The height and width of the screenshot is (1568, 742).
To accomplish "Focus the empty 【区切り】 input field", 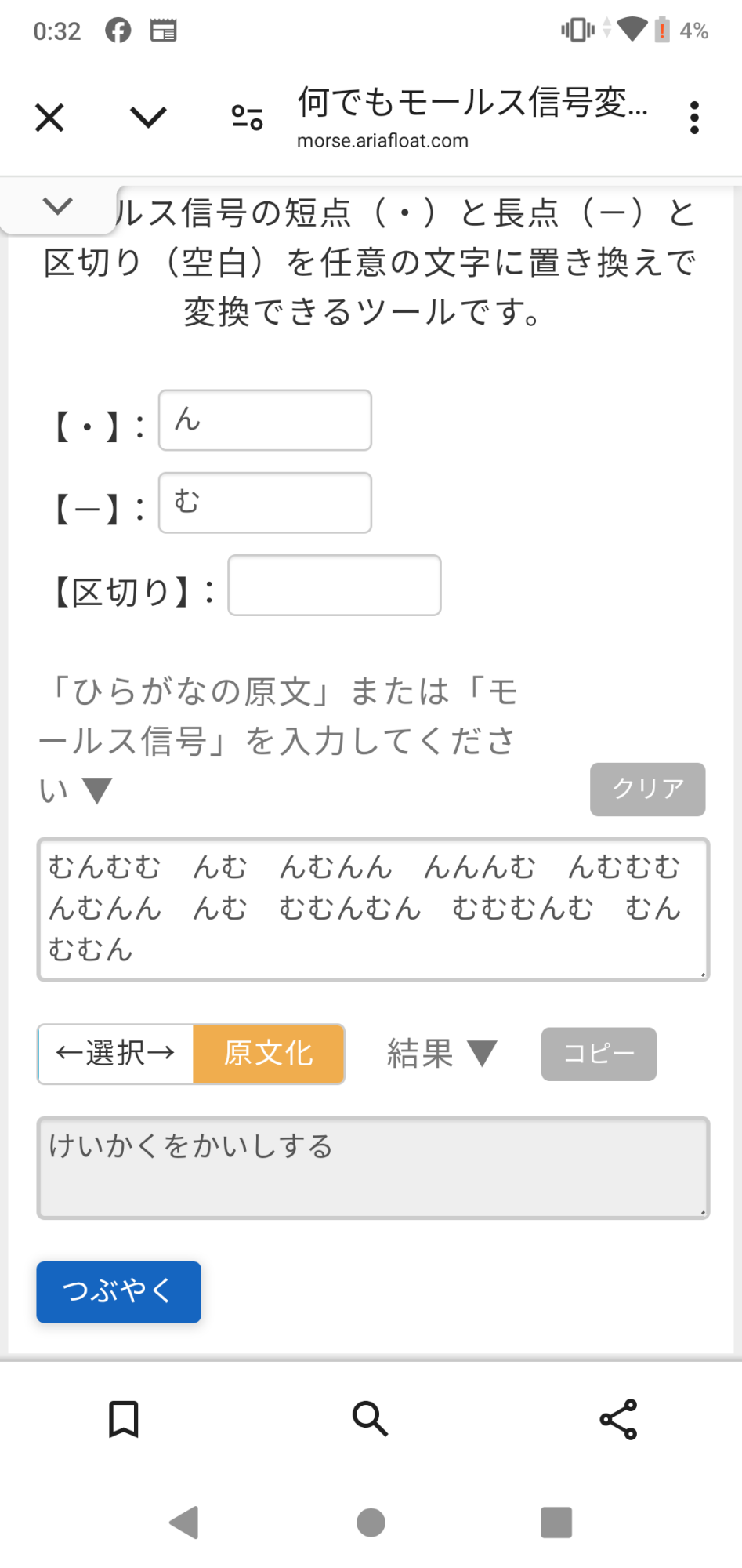I will tap(334, 586).
